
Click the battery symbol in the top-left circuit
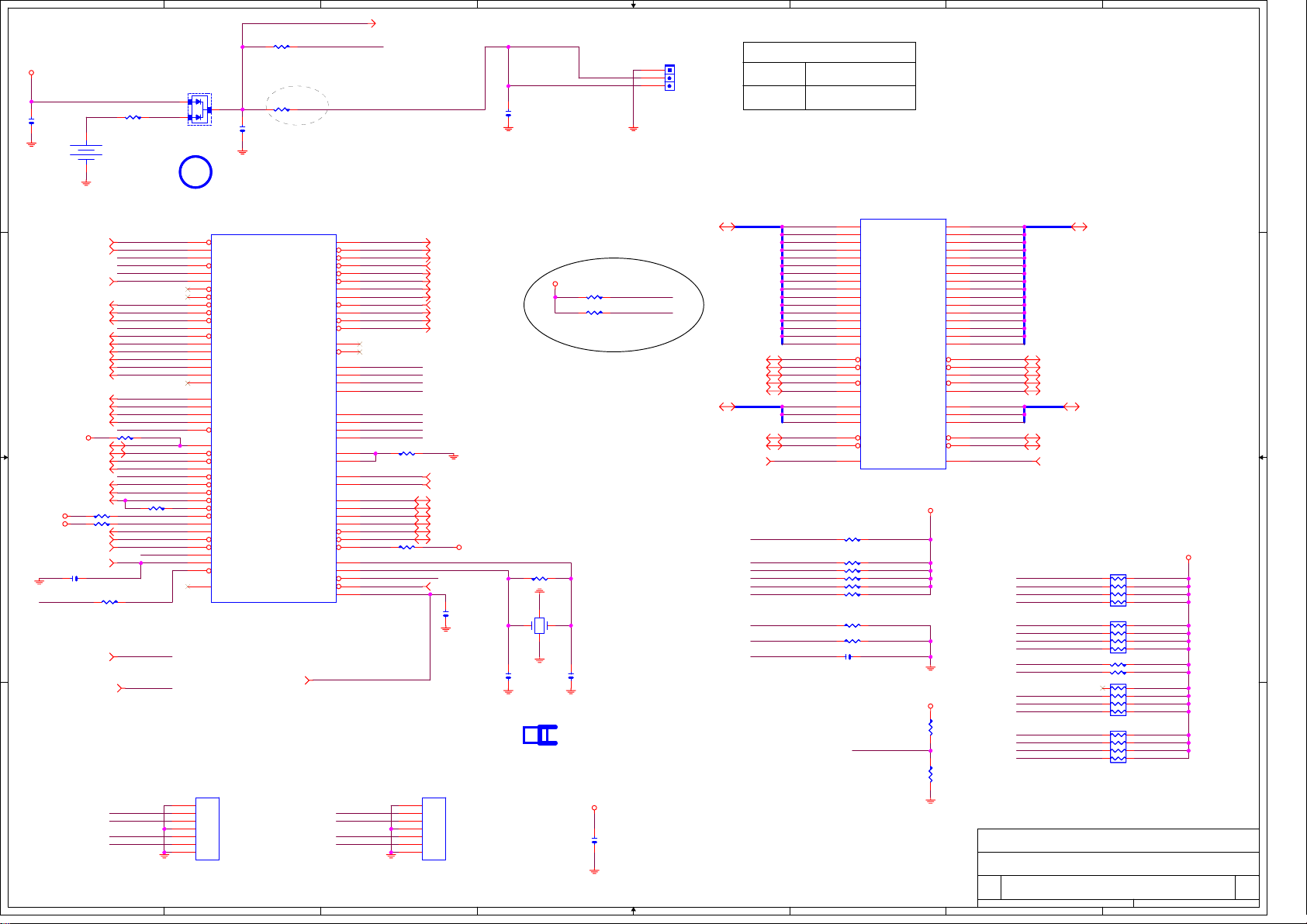(86, 152)
